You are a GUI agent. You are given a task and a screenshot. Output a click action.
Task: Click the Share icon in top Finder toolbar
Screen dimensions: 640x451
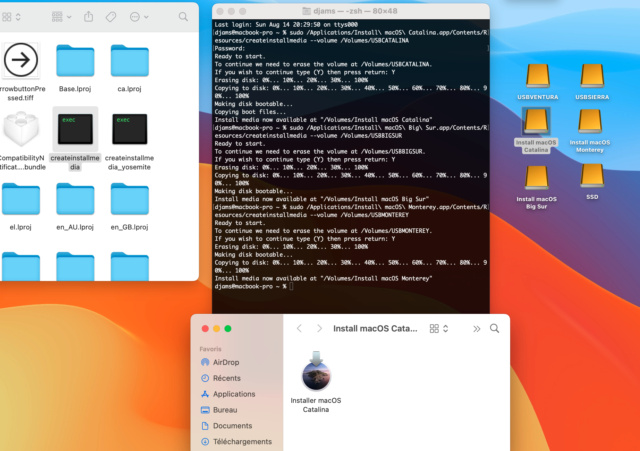[88, 17]
